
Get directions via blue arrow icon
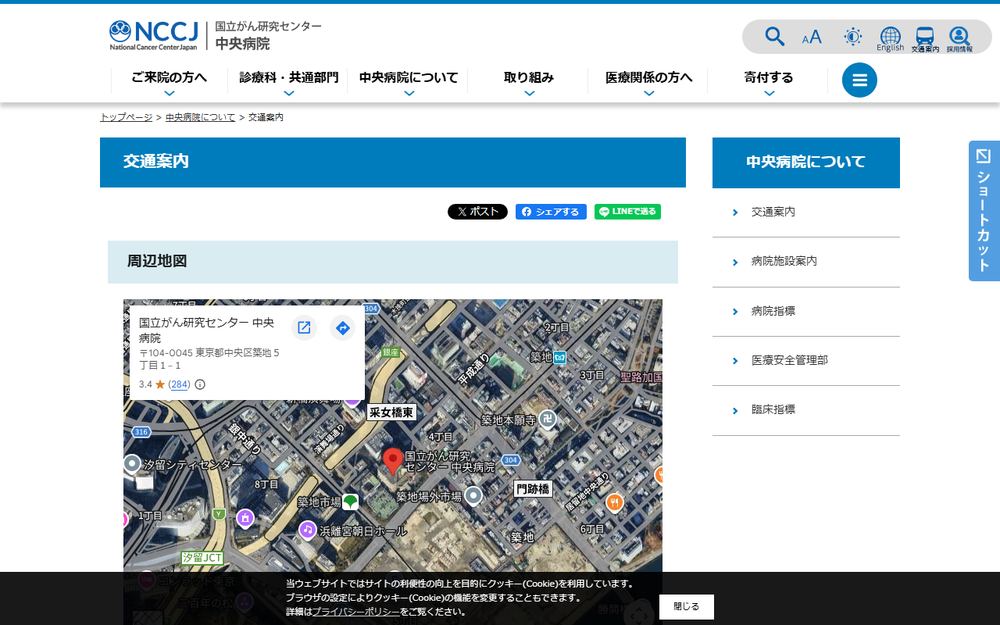click(x=342, y=328)
